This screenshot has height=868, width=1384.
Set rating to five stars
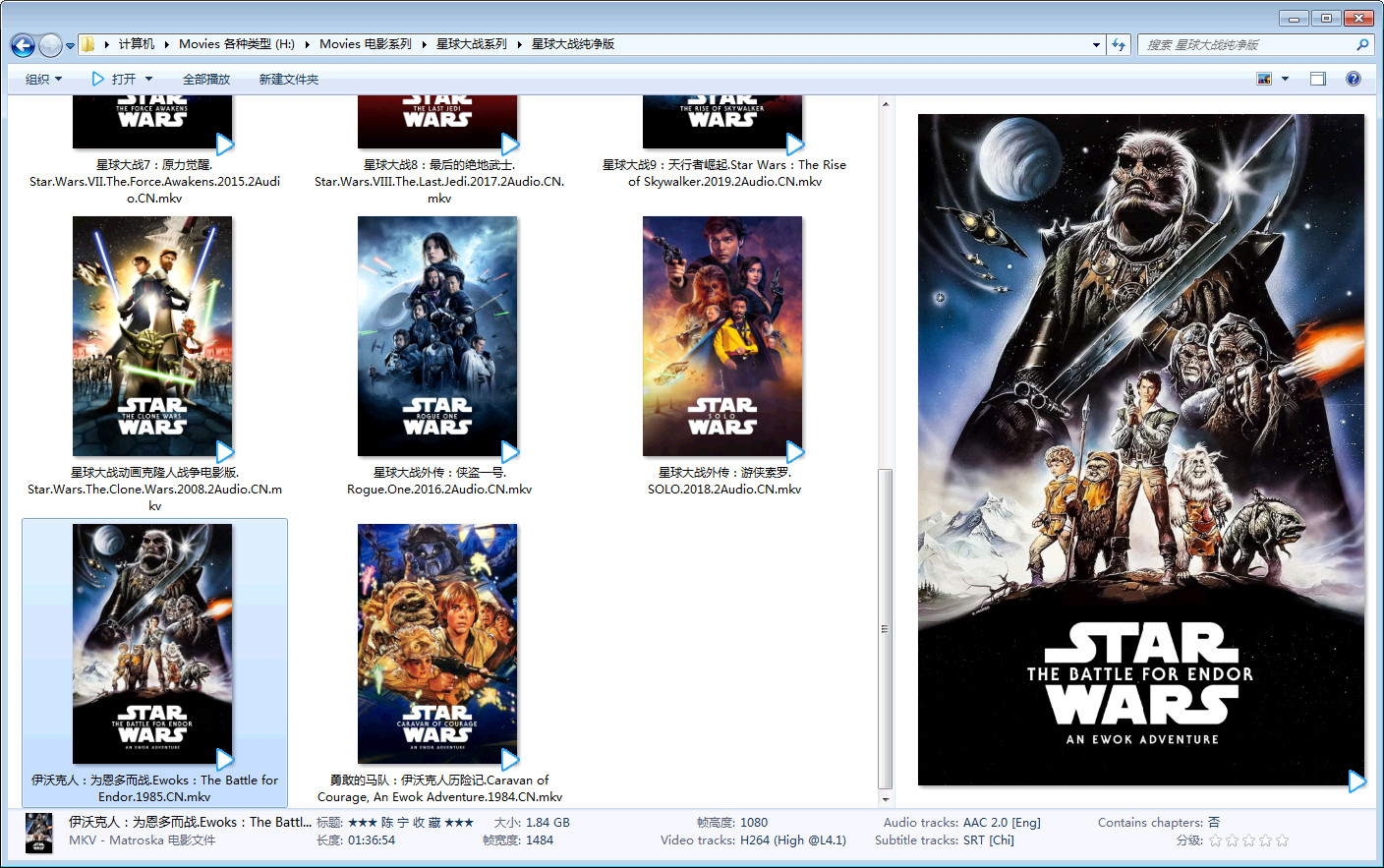coord(1281,840)
